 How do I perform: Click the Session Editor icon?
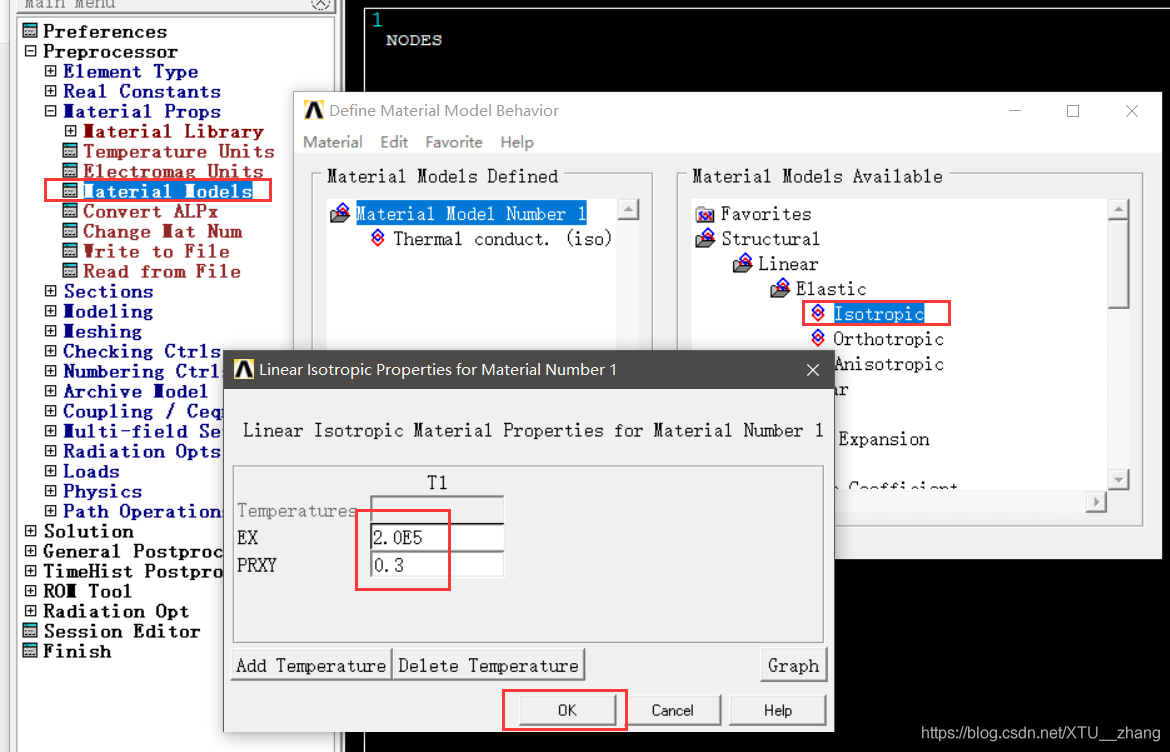click(30, 631)
